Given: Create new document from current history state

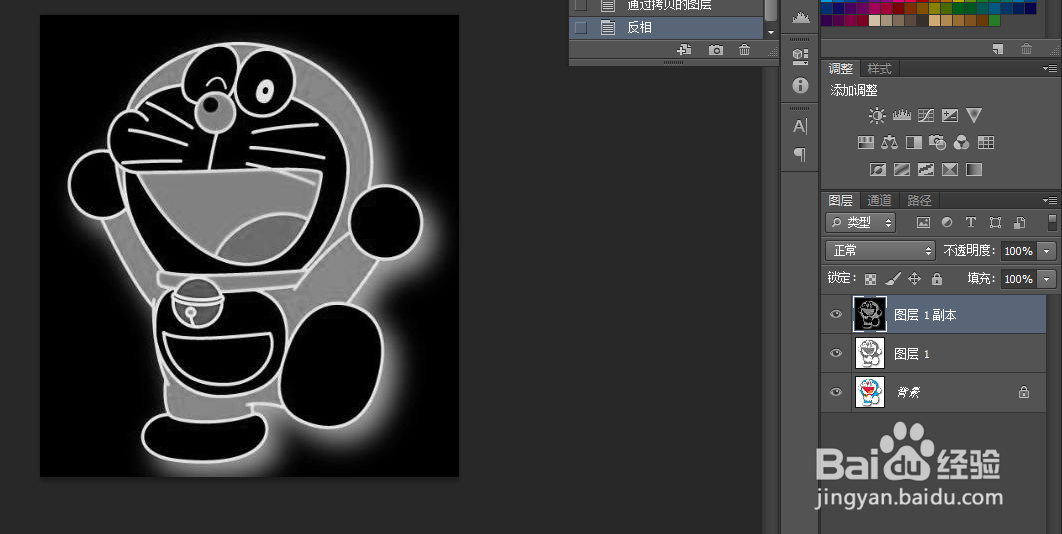Looking at the screenshot, I should coord(684,49).
